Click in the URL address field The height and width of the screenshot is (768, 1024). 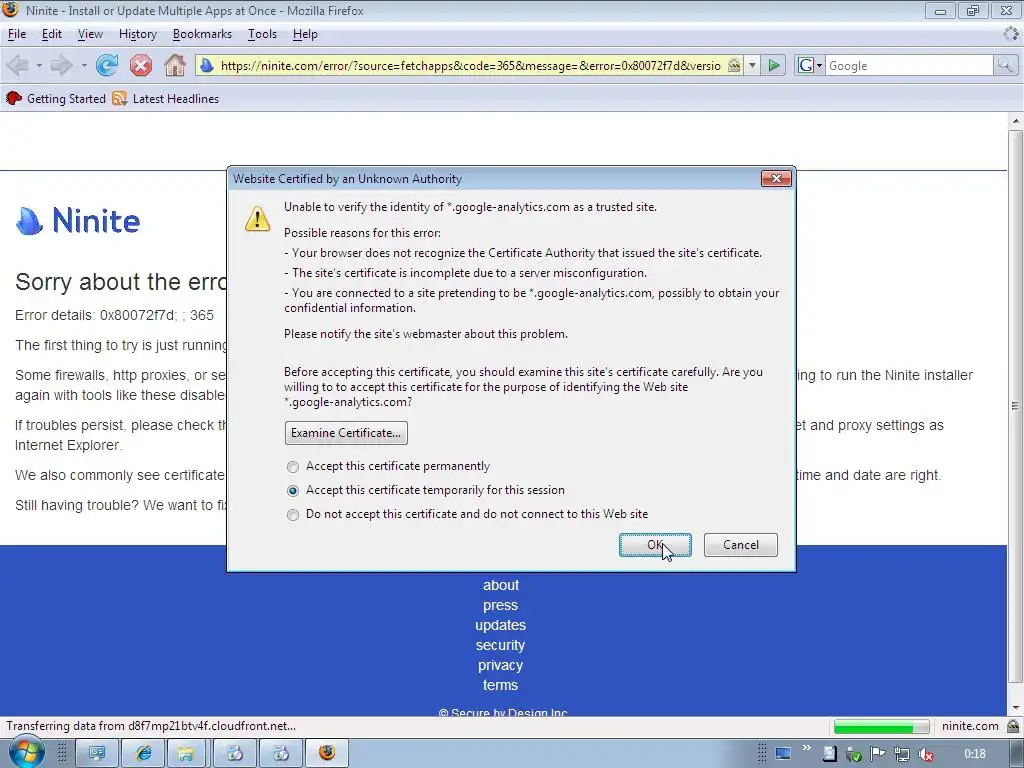pyautogui.click(x=470, y=65)
